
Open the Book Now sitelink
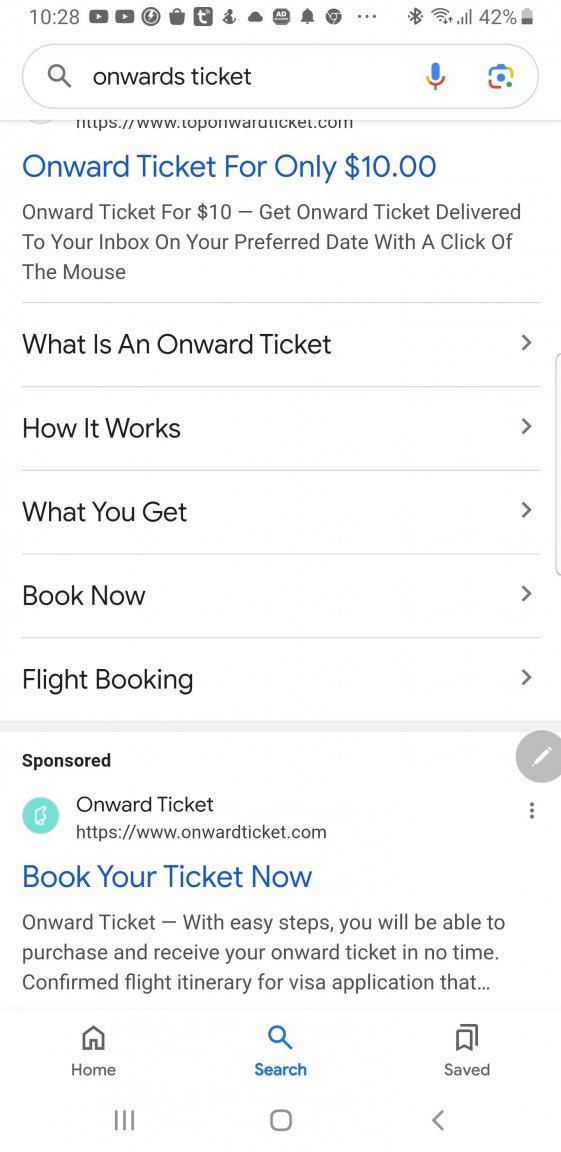[280, 595]
